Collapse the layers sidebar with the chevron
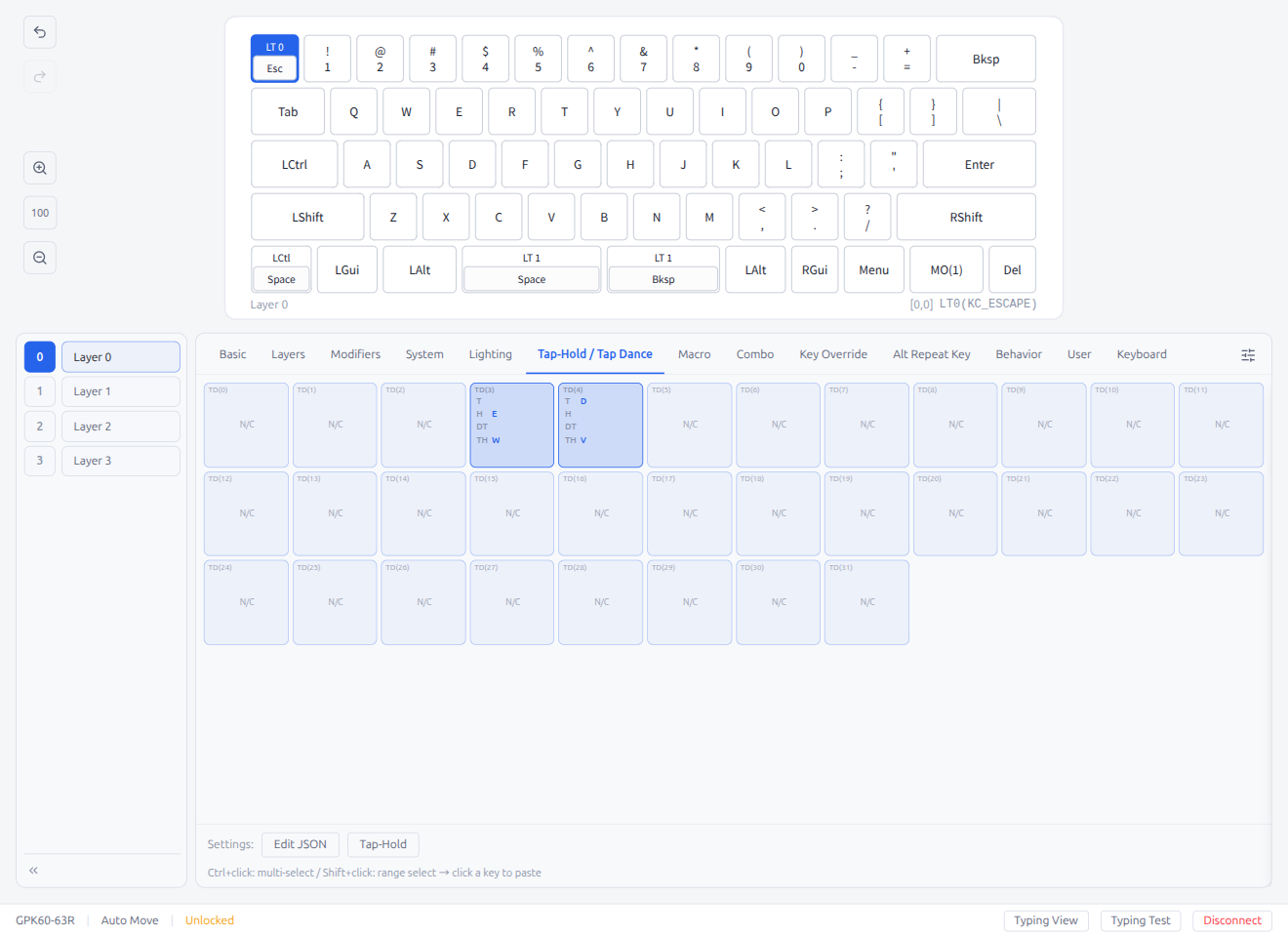Viewport: 1288px width, 937px height. [32, 869]
